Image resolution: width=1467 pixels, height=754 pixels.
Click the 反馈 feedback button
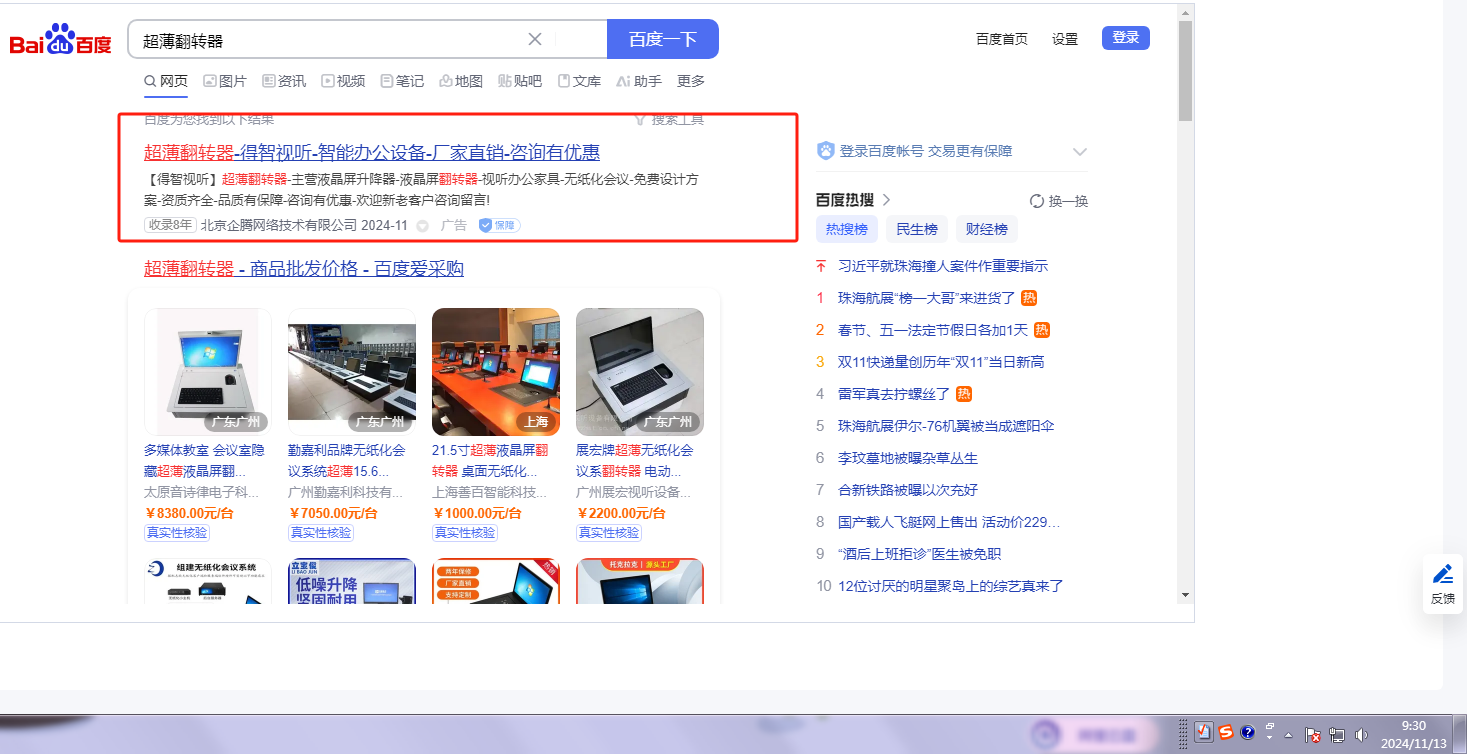(x=1443, y=584)
